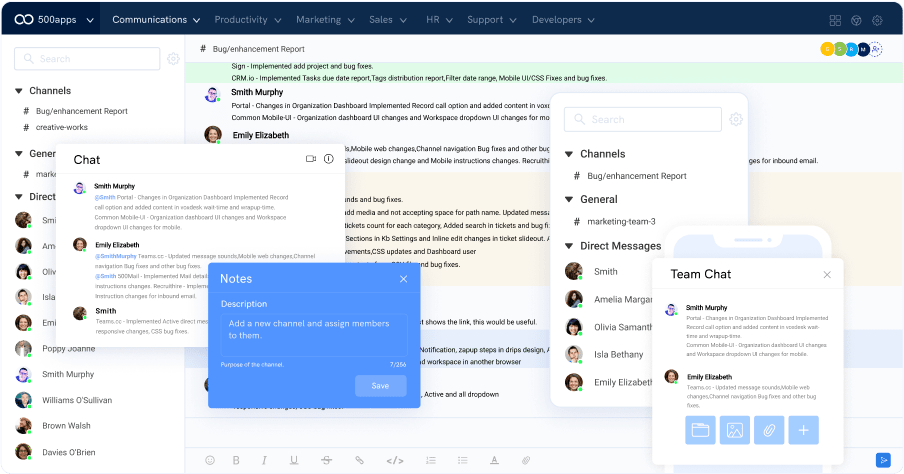Open the creative-works channel
904x474 pixels.
coord(61,127)
